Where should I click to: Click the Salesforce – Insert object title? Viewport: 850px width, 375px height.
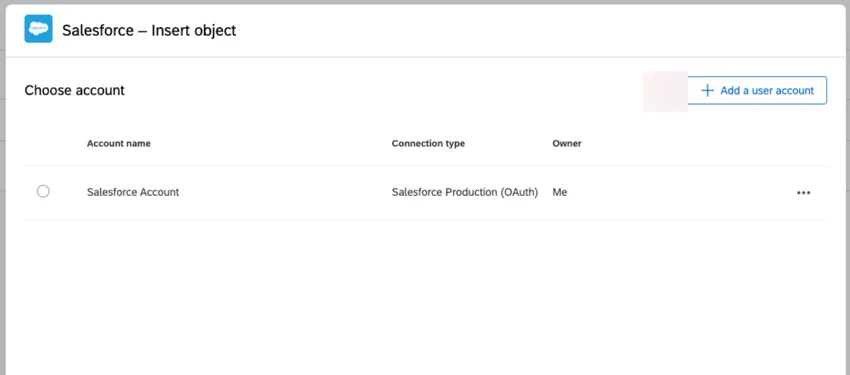(x=149, y=30)
